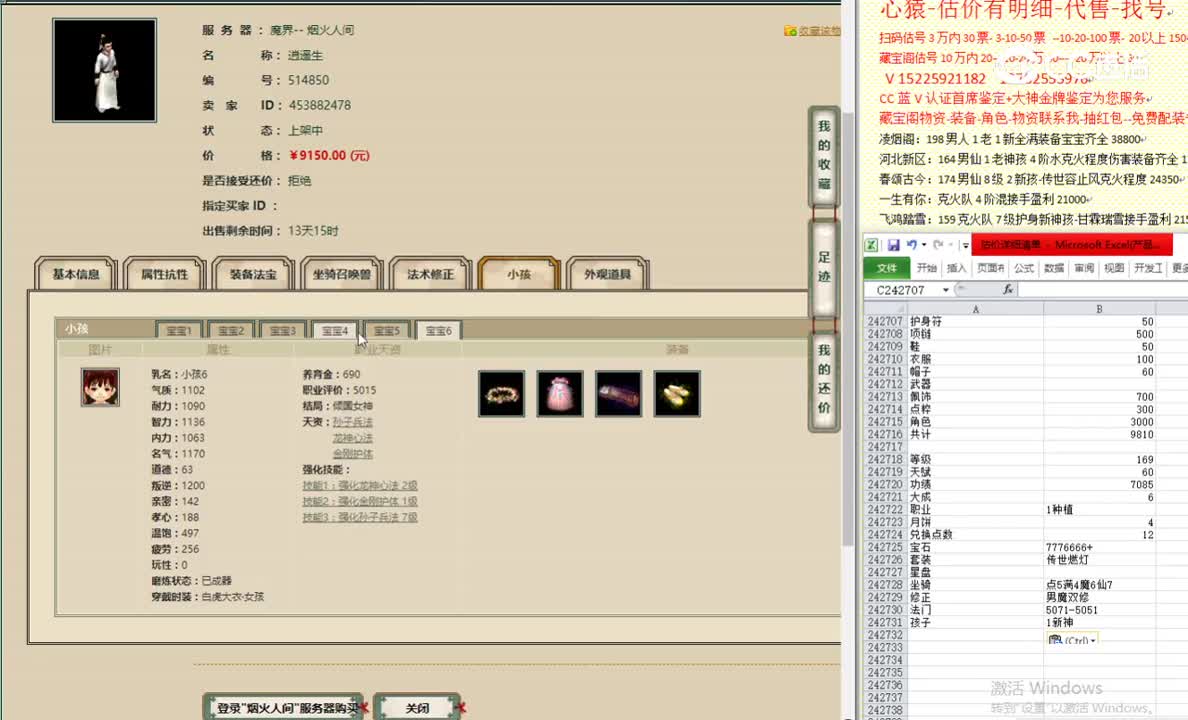Click the 我的收藏 side button
Image resolution: width=1188 pixels, height=720 pixels.
tap(824, 155)
